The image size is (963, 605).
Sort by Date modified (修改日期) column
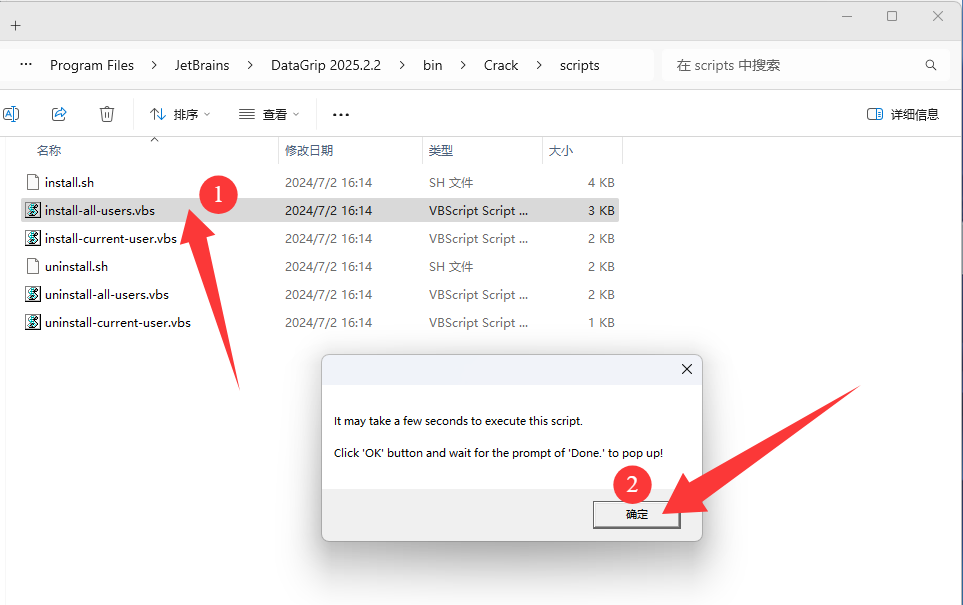[309, 150]
